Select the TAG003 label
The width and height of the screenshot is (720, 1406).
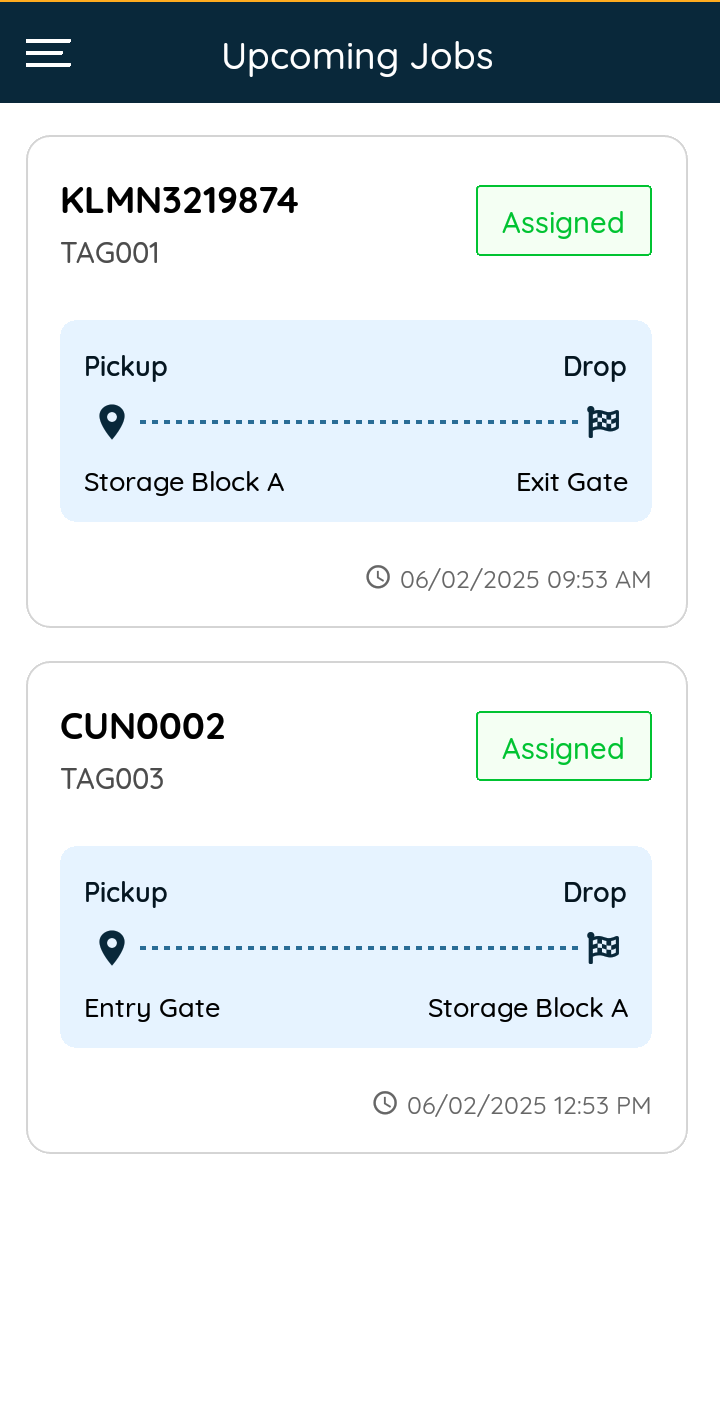pyautogui.click(x=112, y=779)
